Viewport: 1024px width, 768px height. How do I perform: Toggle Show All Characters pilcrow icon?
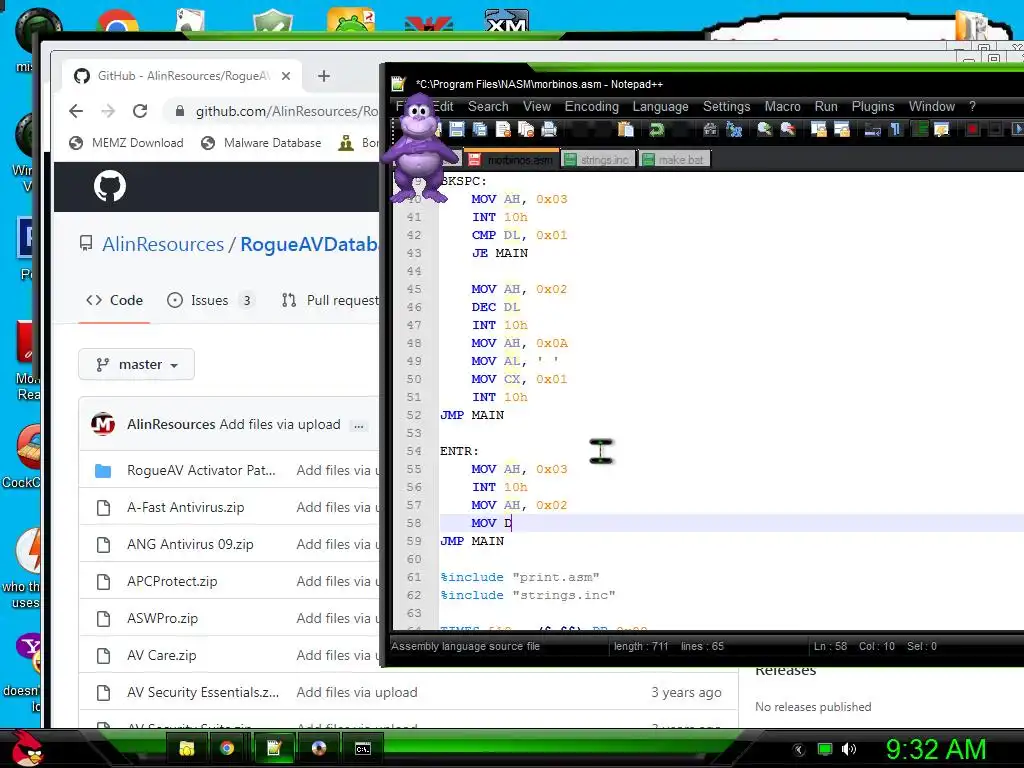tap(895, 129)
